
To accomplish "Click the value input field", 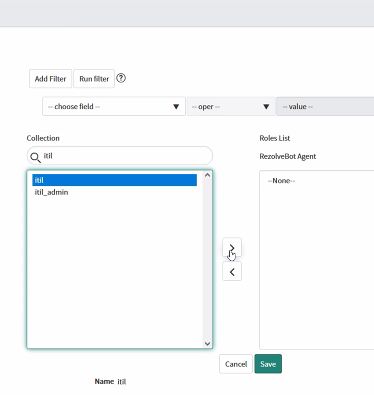I will tap(325, 106).
